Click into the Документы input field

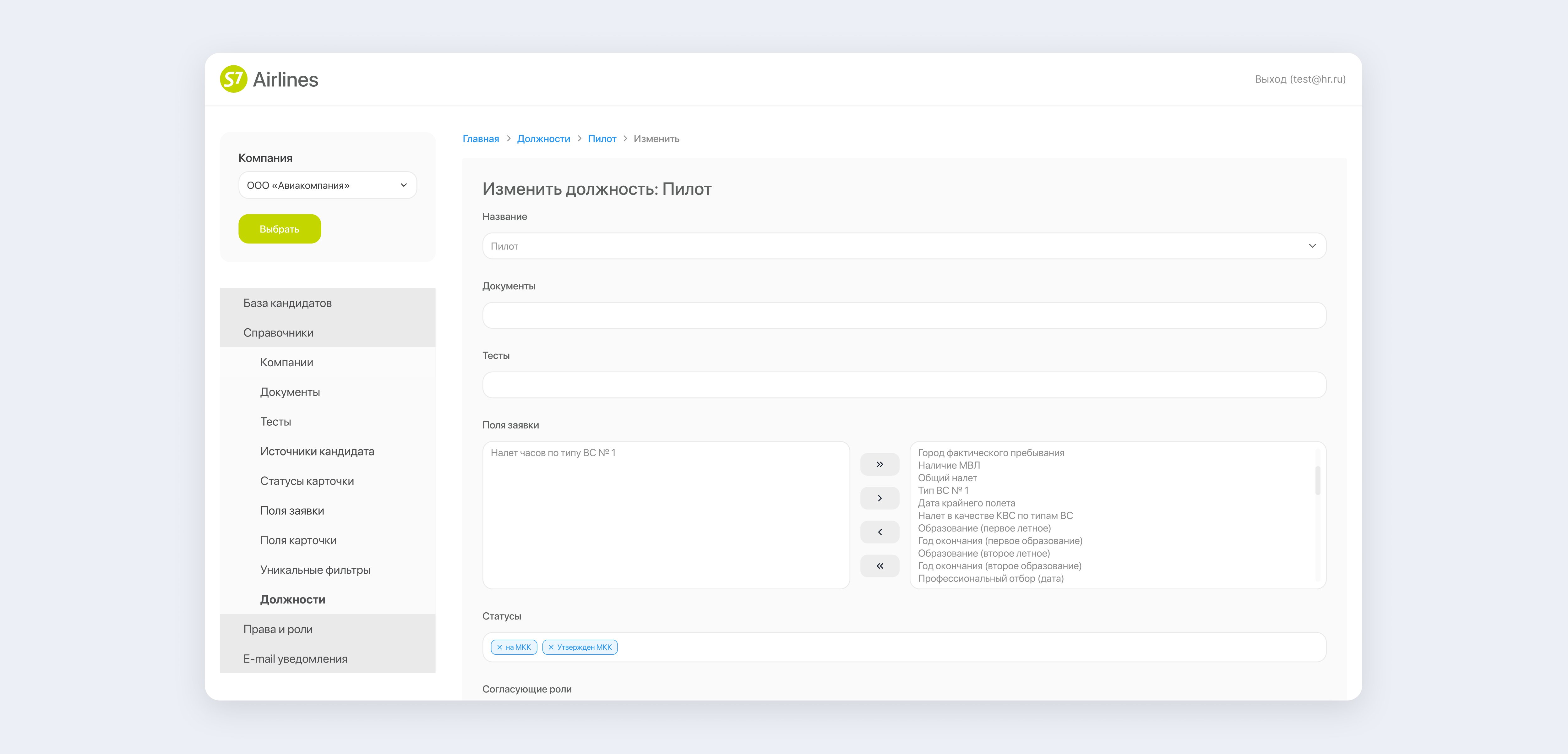tap(903, 315)
